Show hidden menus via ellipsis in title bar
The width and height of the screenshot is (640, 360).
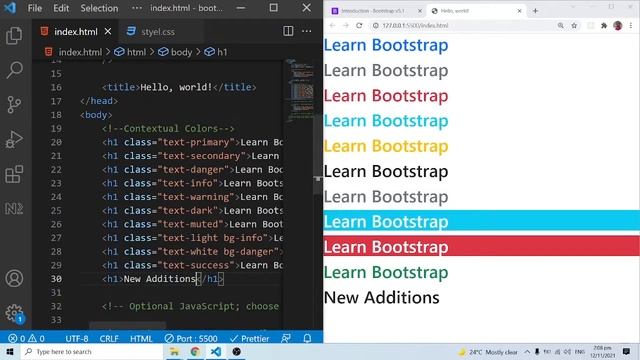point(137,8)
